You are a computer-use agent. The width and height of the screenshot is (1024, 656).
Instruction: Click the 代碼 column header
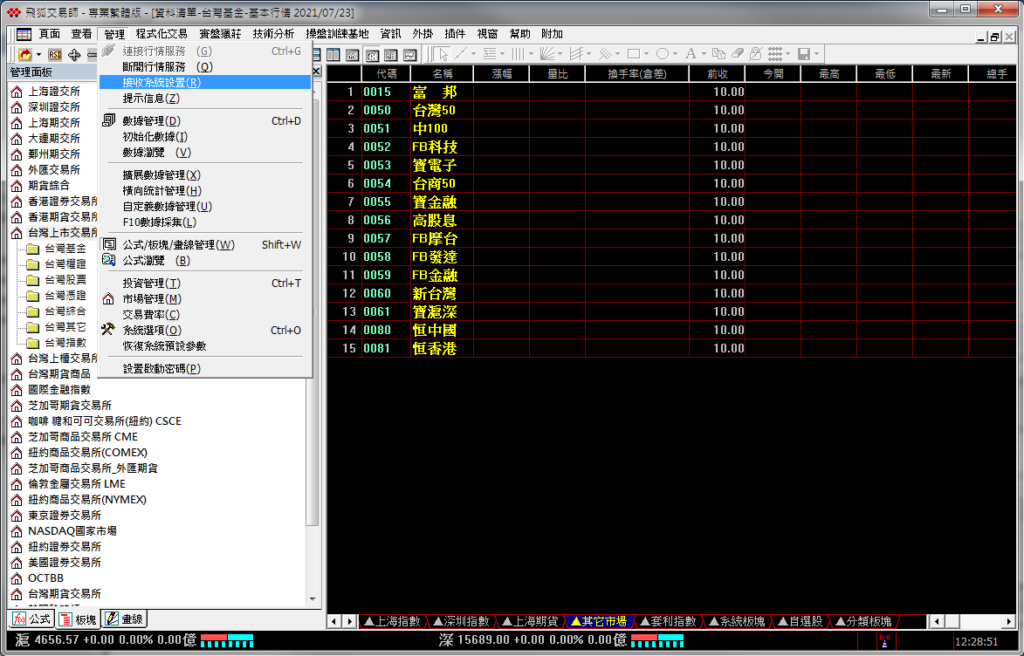387,74
